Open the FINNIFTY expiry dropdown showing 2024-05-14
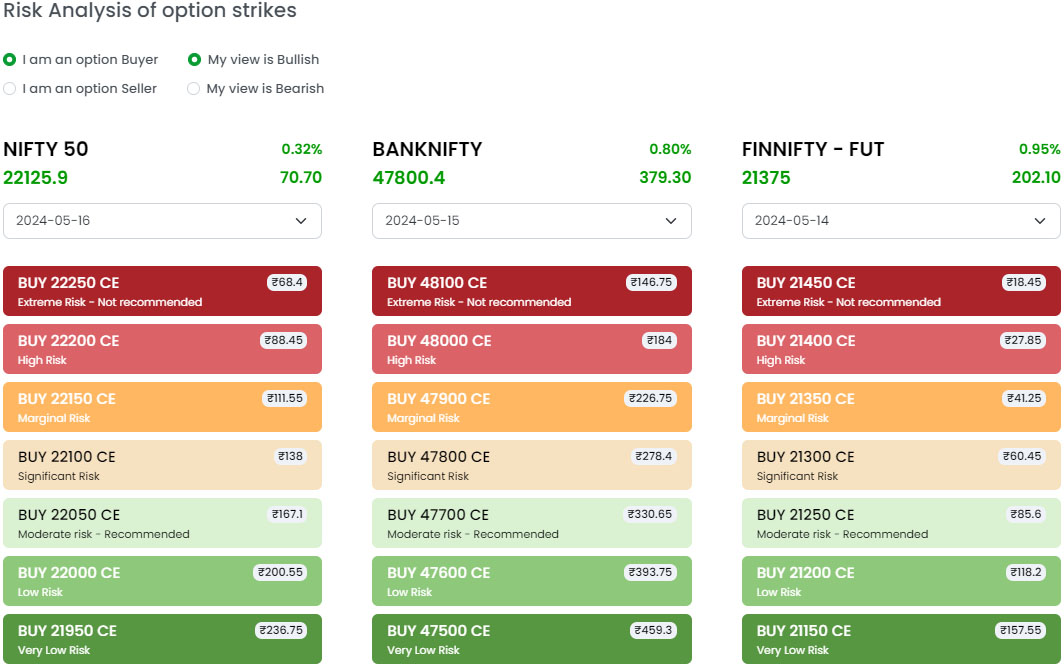Screen dimensions: 1064x666 tap(900, 220)
